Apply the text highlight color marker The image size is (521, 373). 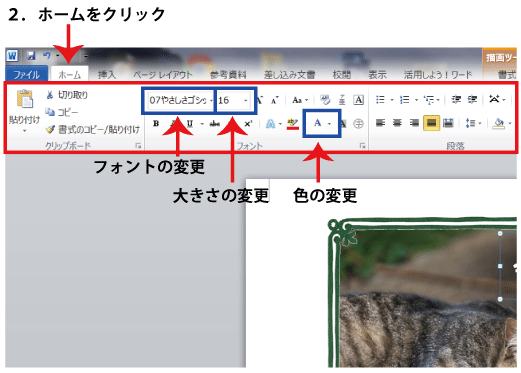[293, 124]
